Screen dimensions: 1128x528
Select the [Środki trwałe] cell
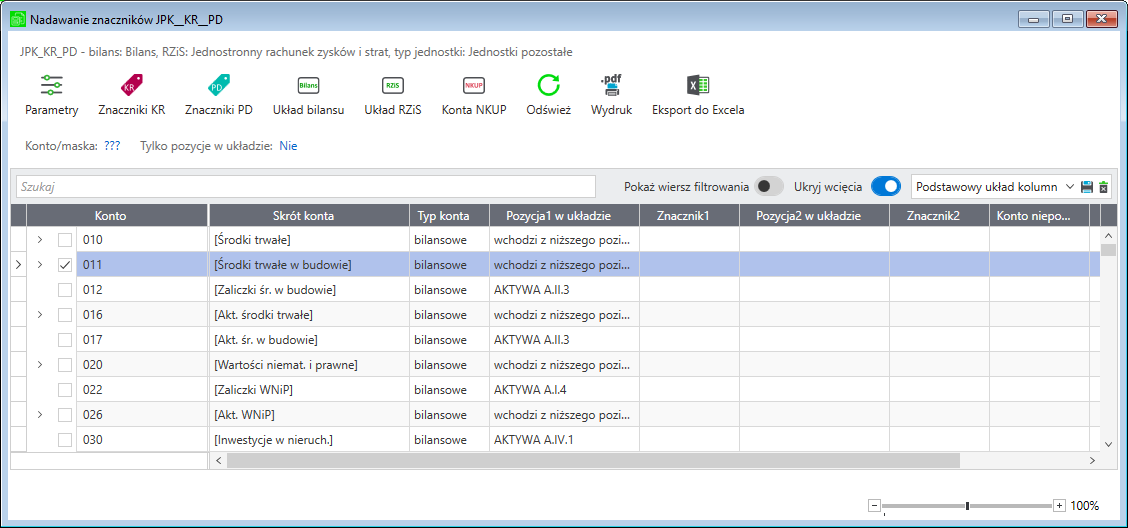pos(309,240)
